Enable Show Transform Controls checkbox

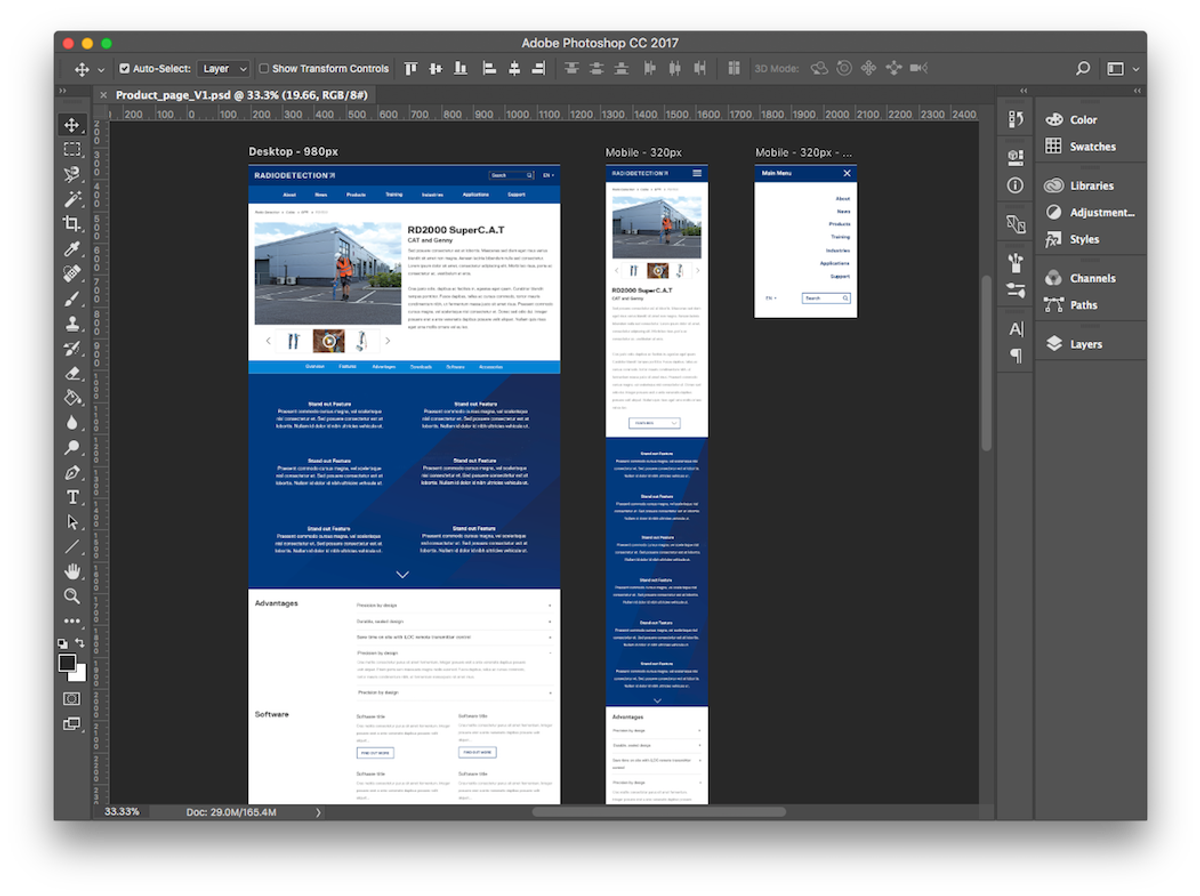pyautogui.click(x=264, y=69)
